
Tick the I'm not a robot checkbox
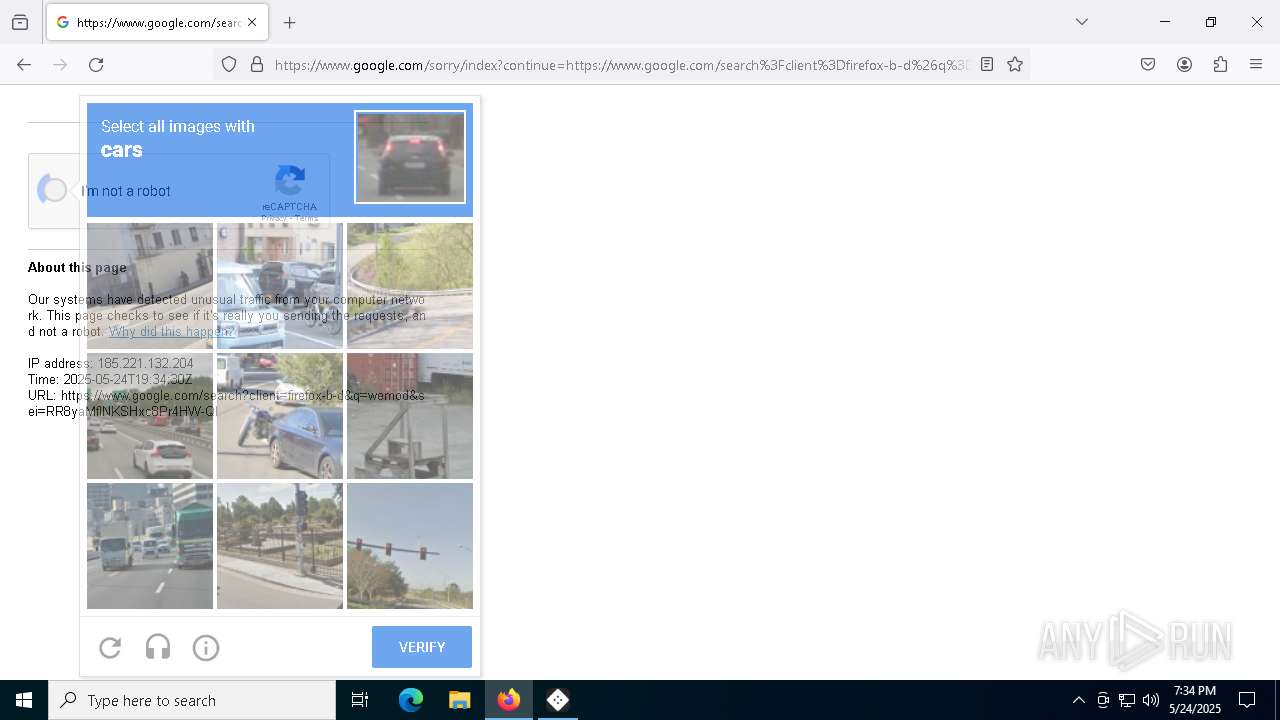click(x=53, y=190)
